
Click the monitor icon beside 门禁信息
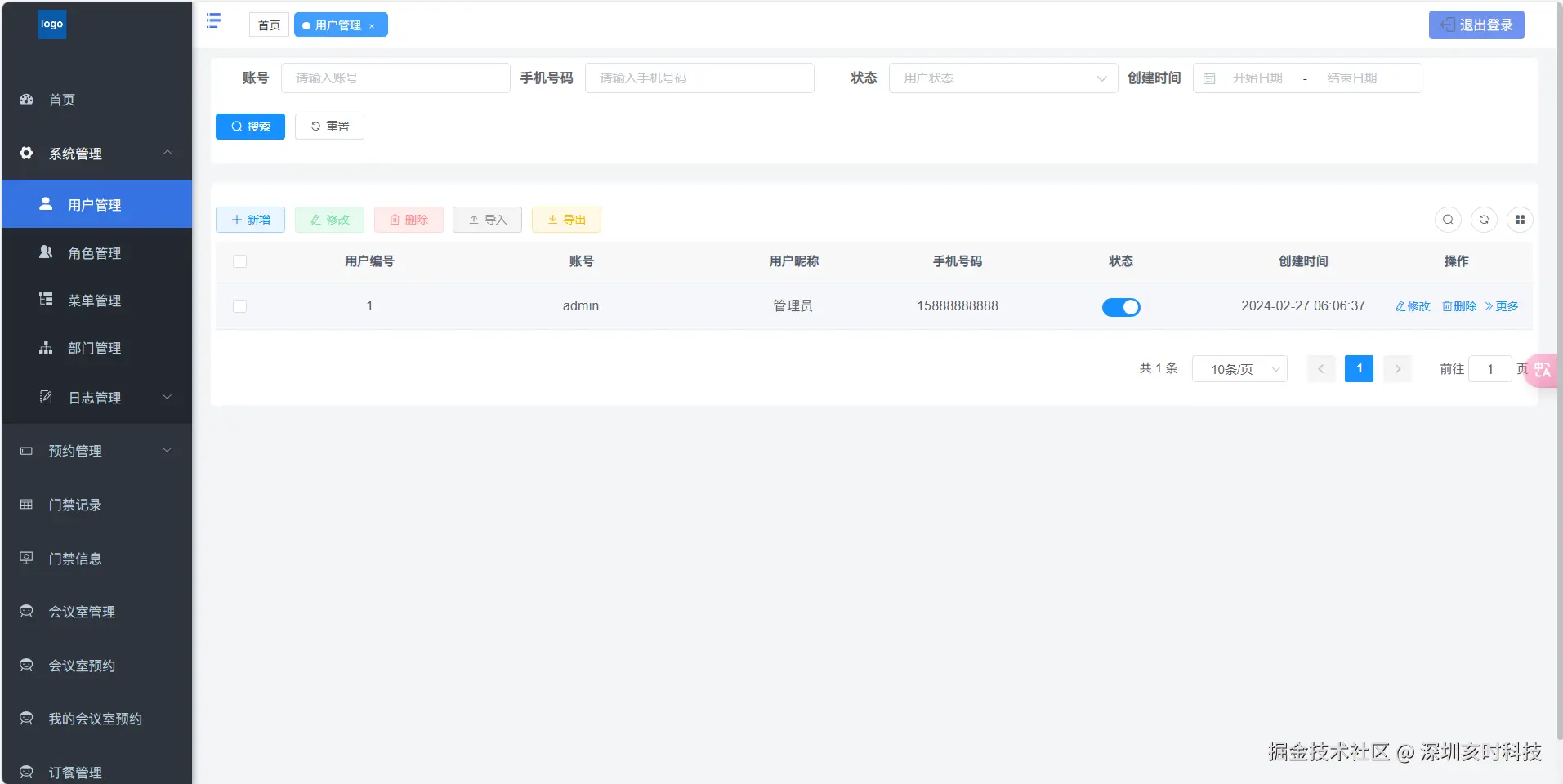(x=26, y=558)
